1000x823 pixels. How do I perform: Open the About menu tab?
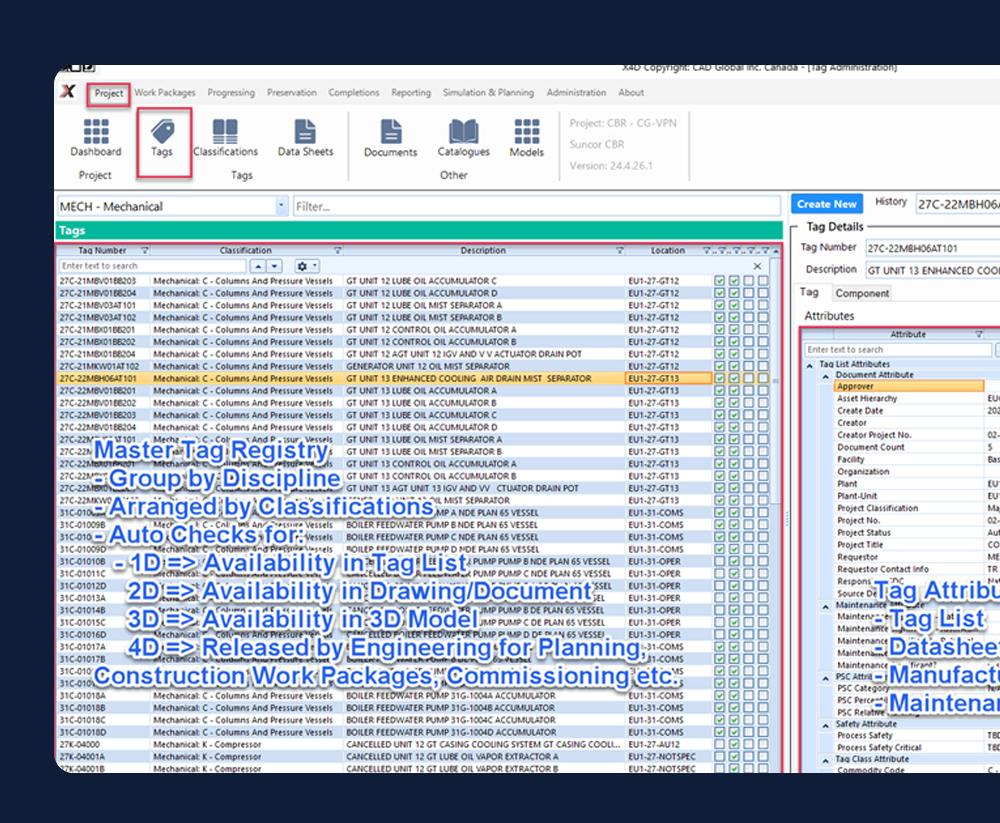(631, 93)
